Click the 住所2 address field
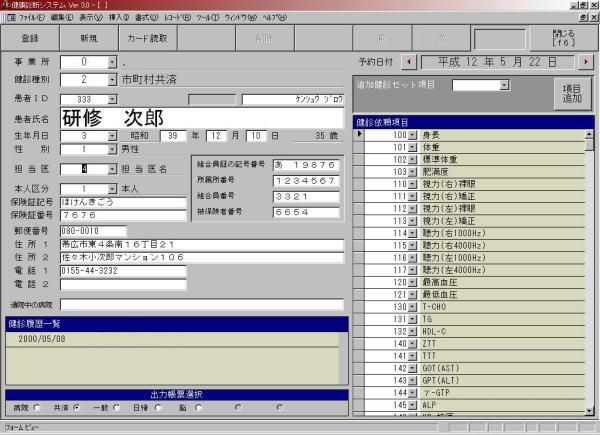This screenshot has height=435, width=600. point(202,257)
